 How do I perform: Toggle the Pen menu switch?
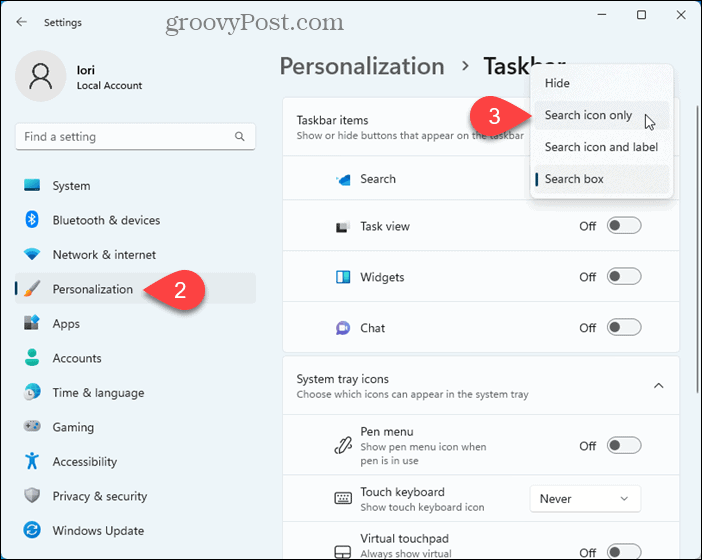(x=624, y=446)
